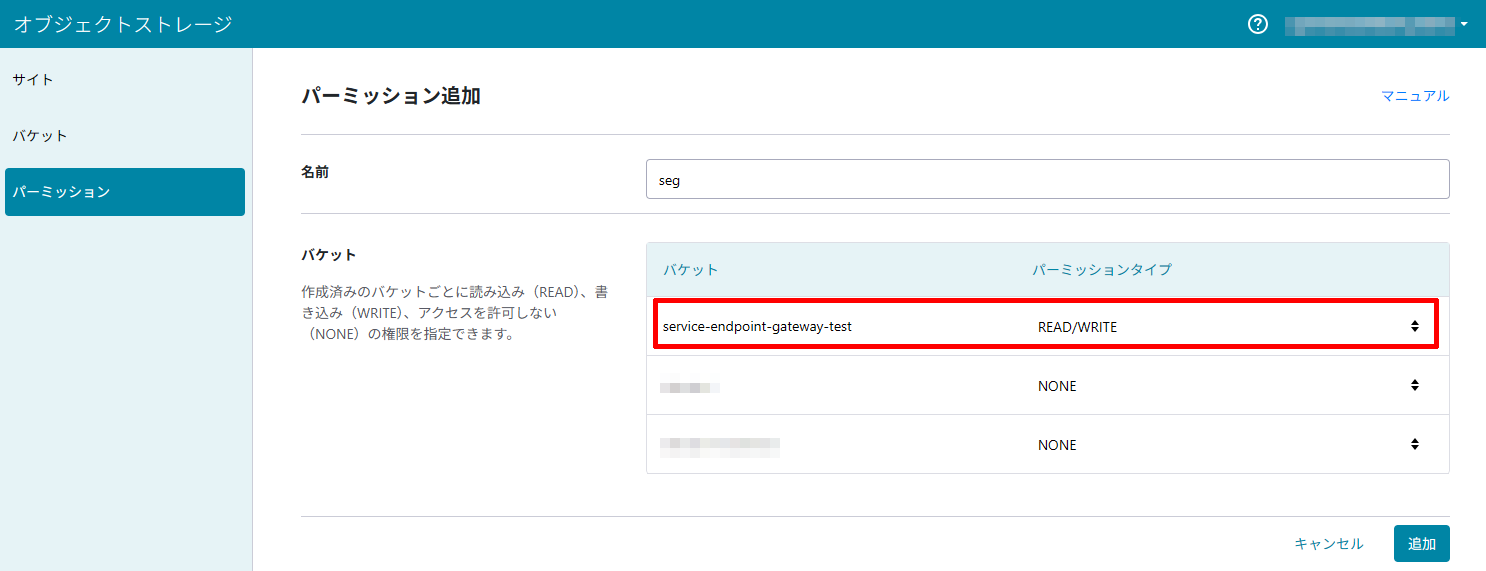Go to サイト in the sidebar
The height and width of the screenshot is (571, 1486).
[33, 80]
